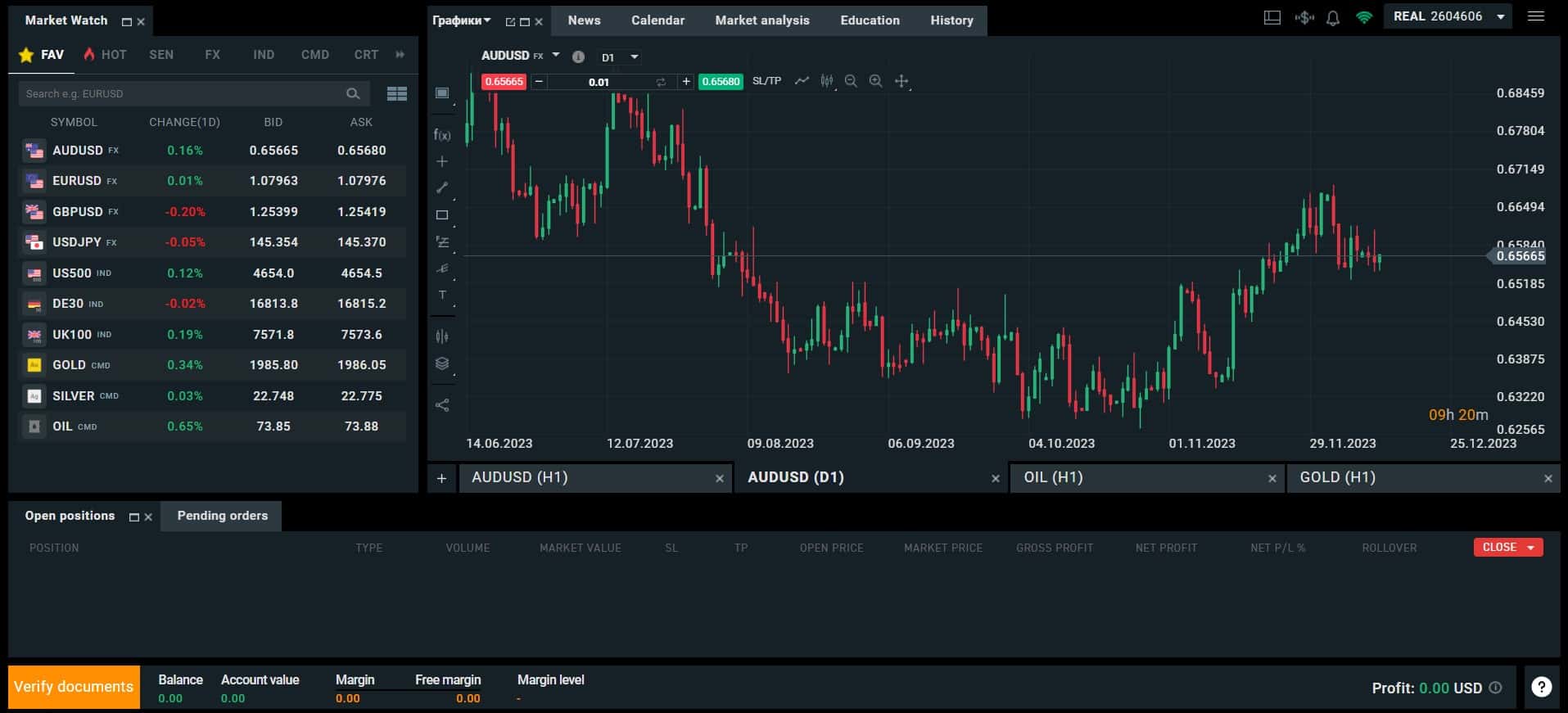Open indicators f(x) tool in chart sidebar
The image size is (1568, 713).
click(x=442, y=135)
